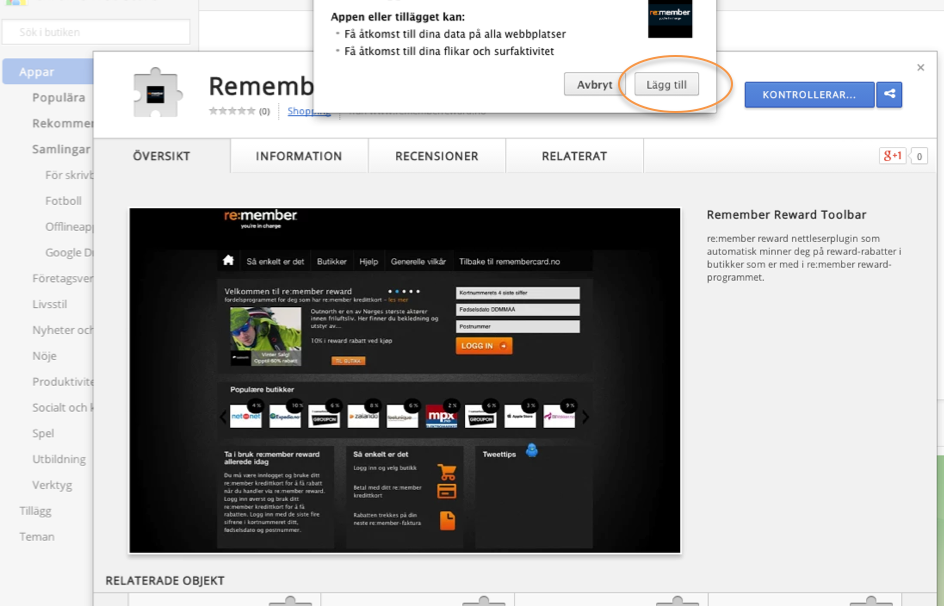This screenshot has height=606, width=944.
Task: Click the orange shopping cart icon
Action: coord(447,471)
